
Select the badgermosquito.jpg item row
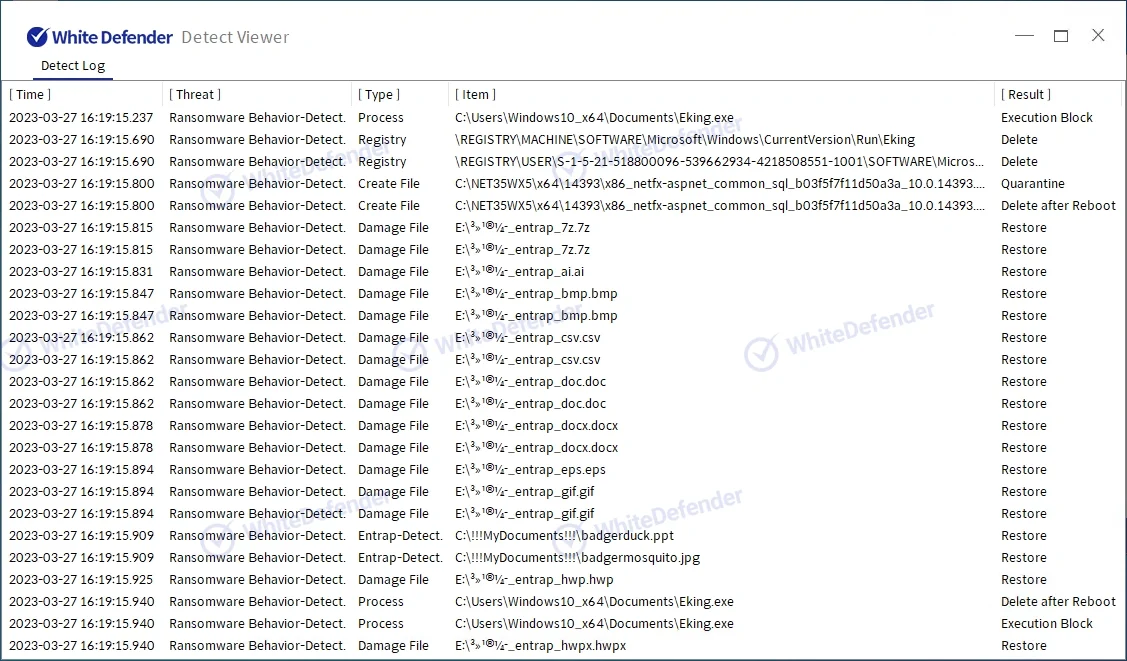pyautogui.click(x=577, y=558)
